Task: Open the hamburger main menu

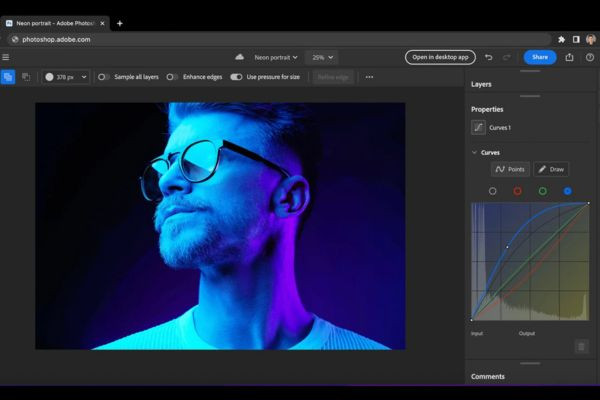Action: click(6, 57)
